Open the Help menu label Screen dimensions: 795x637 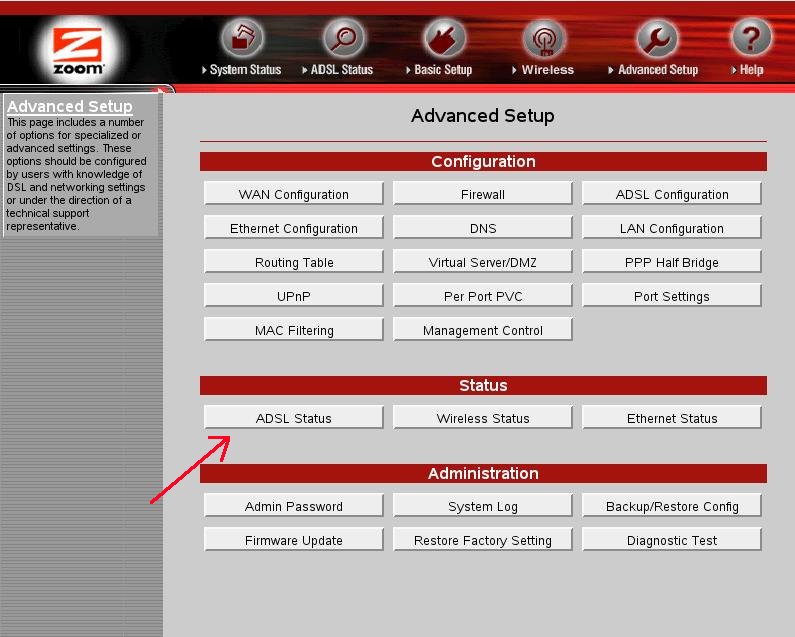[751, 70]
